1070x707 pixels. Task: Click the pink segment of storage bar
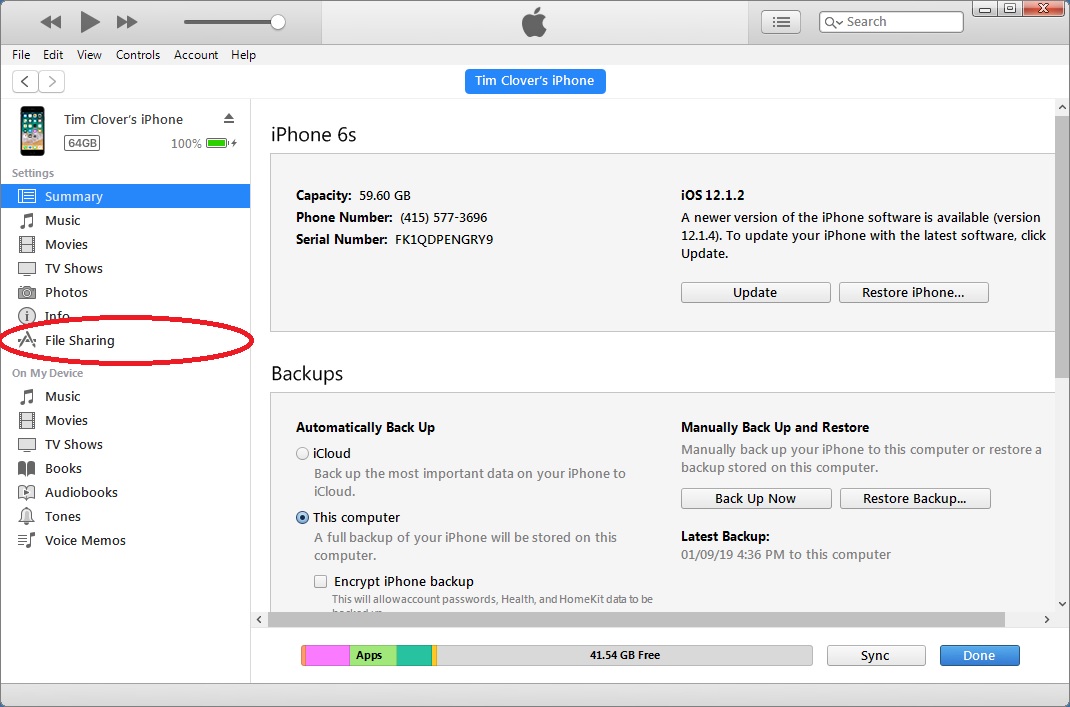[327, 655]
